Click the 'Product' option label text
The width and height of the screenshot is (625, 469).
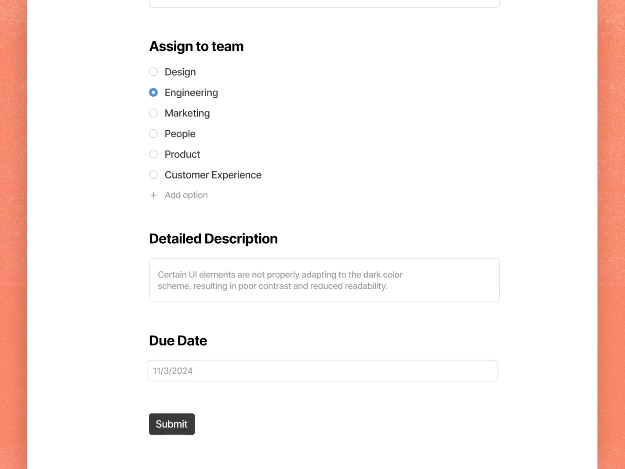(182, 154)
